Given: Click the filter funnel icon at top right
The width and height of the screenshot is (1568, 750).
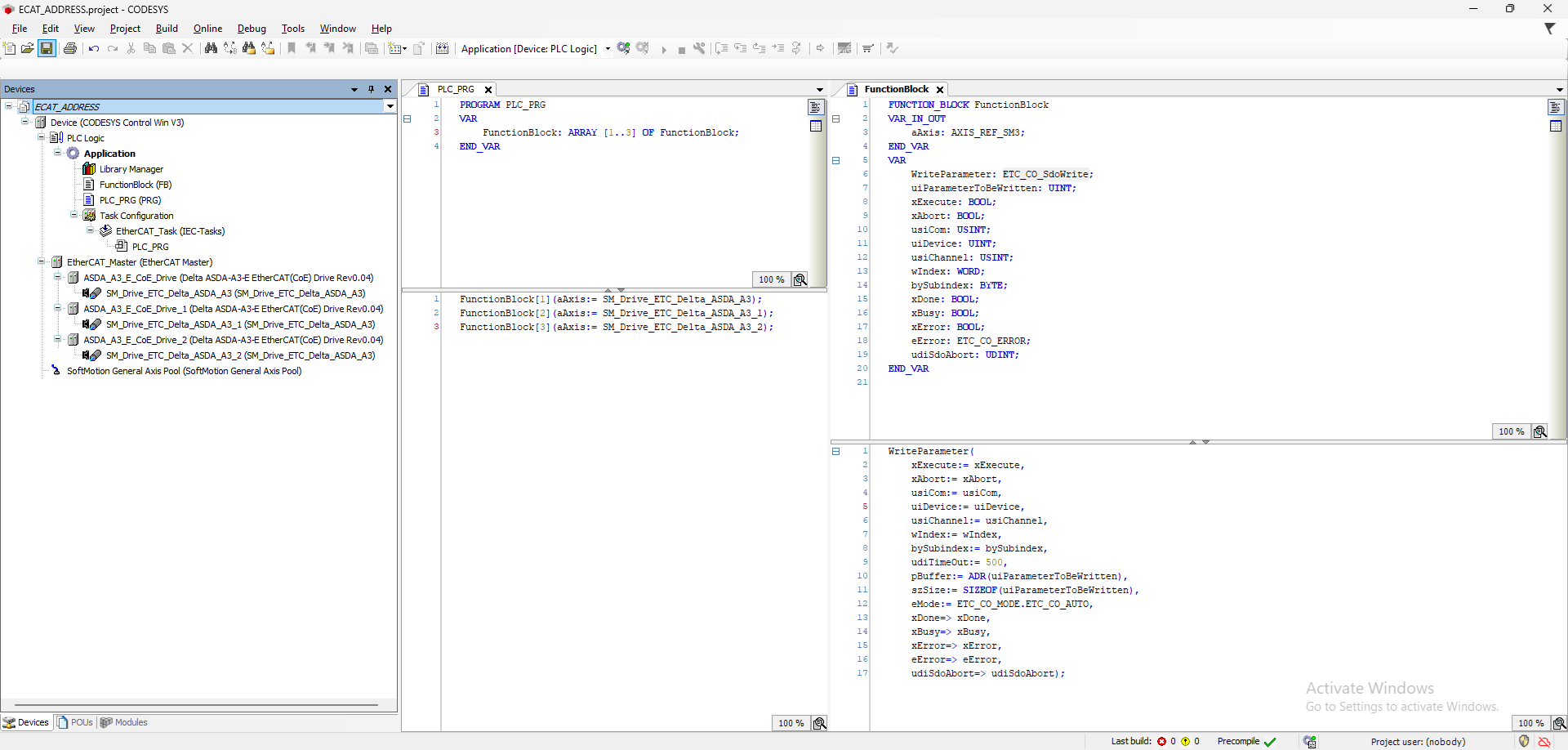Looking at the screenshot, I should coord(1549,29).
